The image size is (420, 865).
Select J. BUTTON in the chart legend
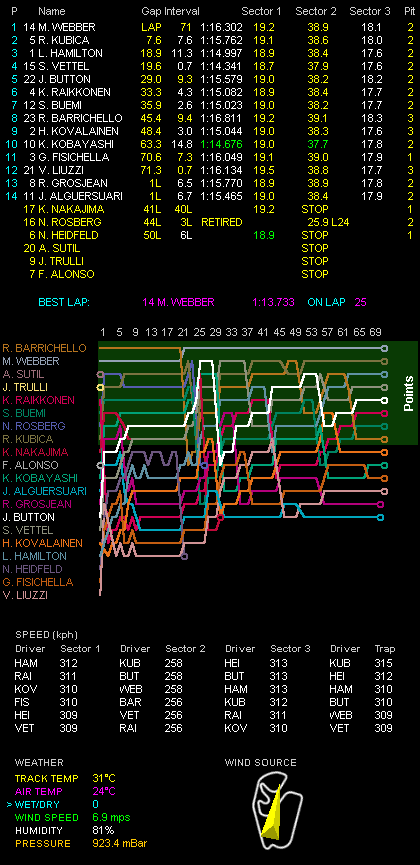coord(28,517)
